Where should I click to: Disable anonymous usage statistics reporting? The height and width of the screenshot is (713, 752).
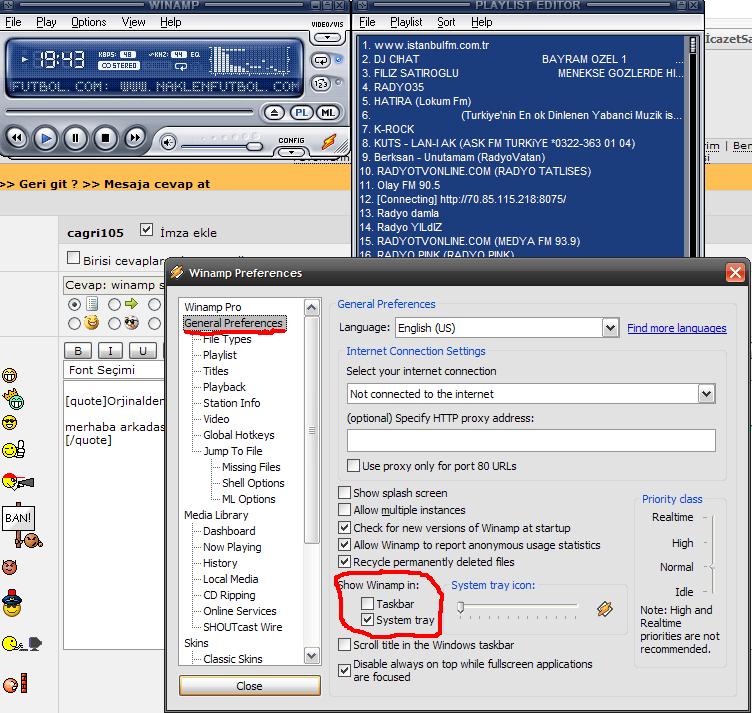point(344,545)
